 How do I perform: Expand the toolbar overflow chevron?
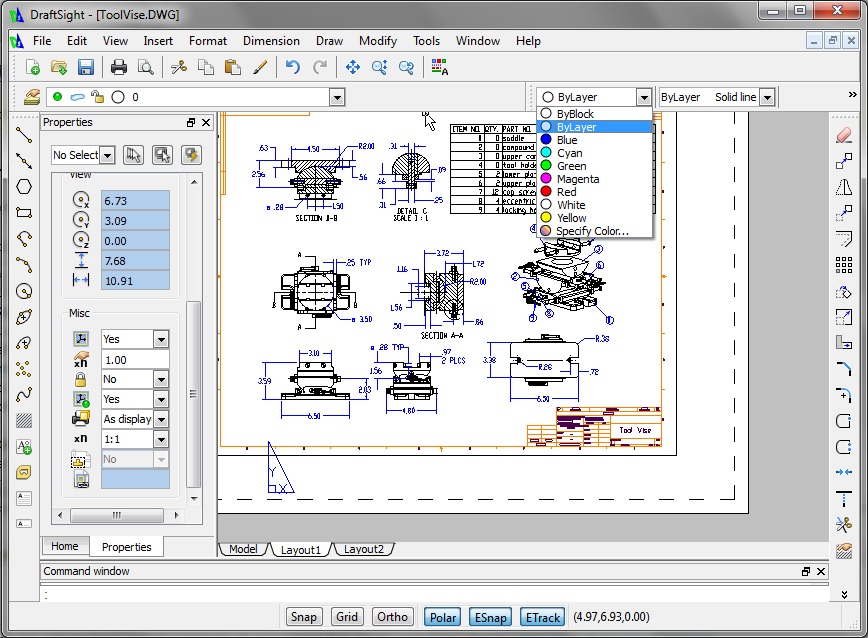[852, 95]
